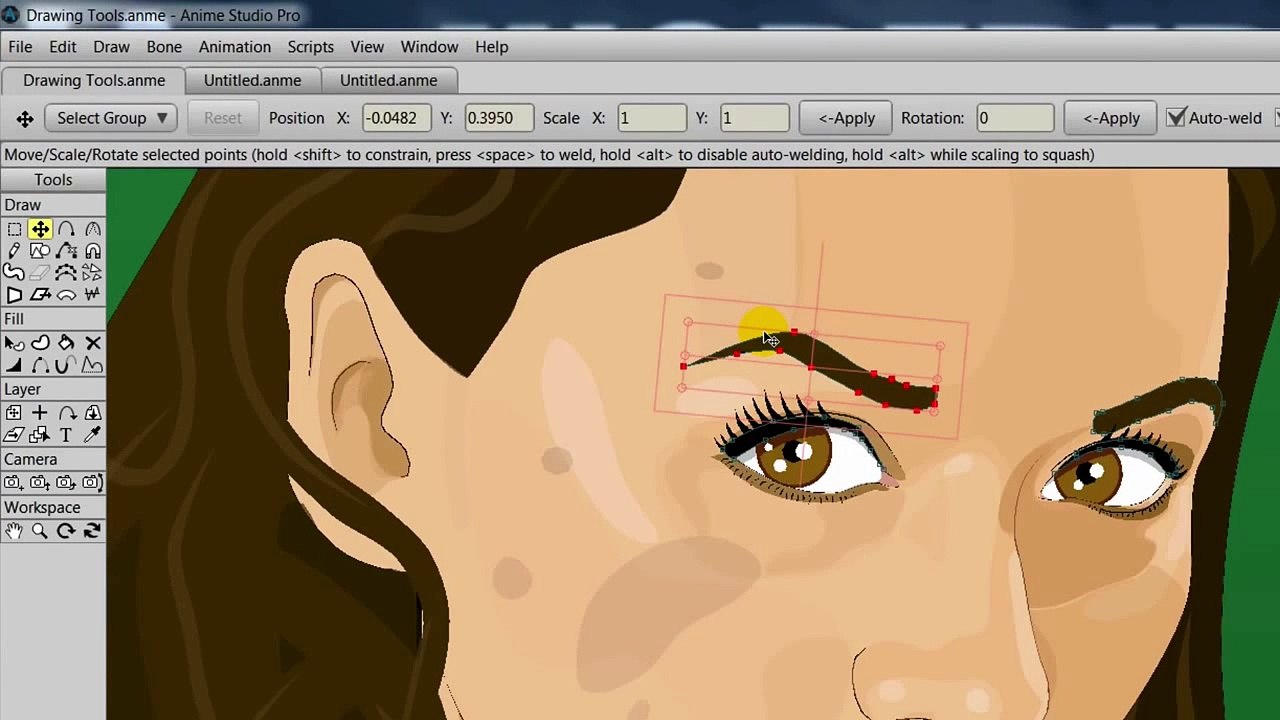This screenshot has width=1280, height=720.
Task: Select the Perspective Points tool
Action: [14, 295]
